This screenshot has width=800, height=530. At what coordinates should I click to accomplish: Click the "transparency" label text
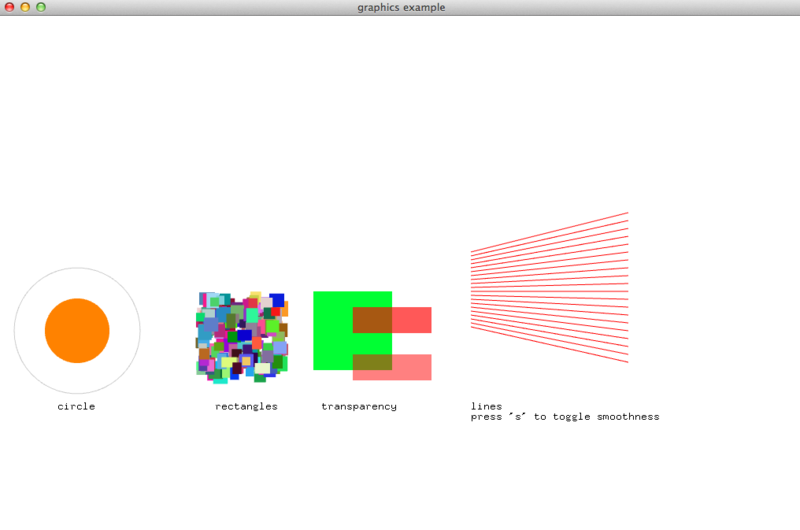coord(359,407)
